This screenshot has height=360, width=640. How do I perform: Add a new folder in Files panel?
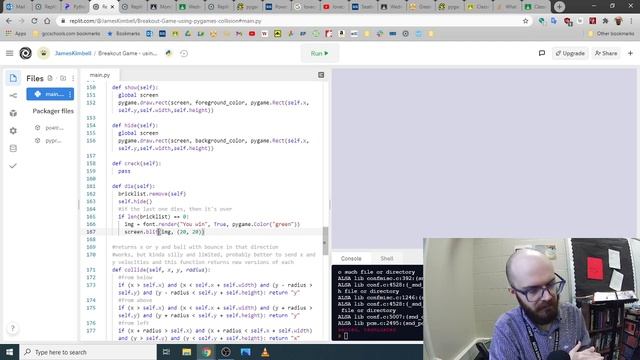click(x=63, y=78)
